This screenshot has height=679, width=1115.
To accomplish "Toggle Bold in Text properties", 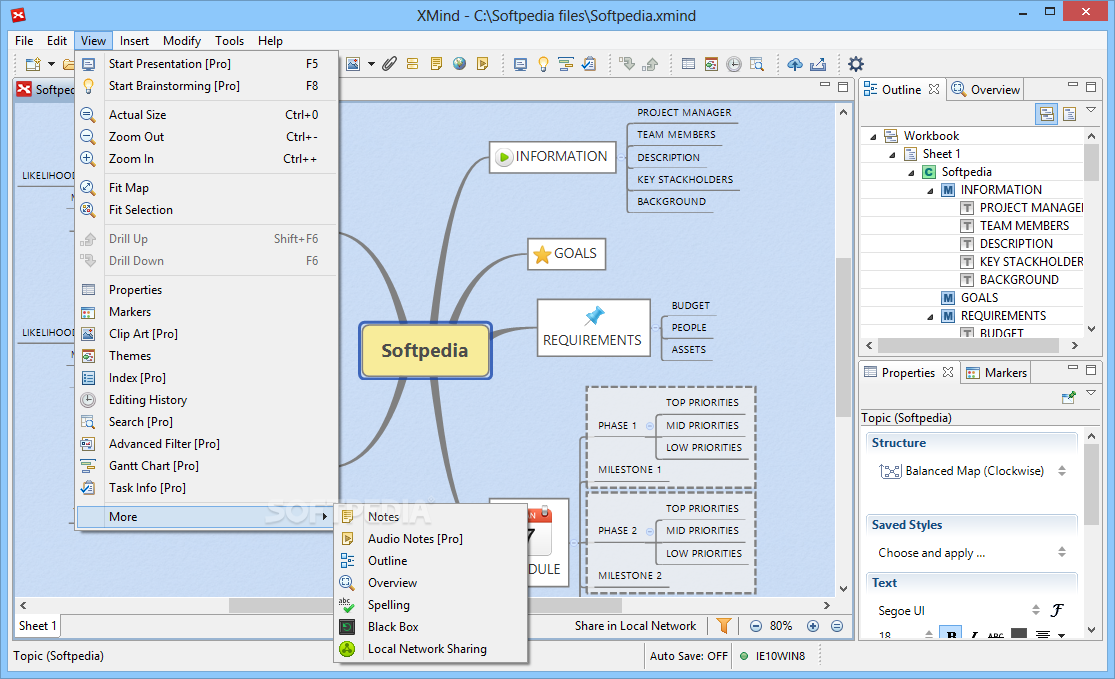I will tap(951, 634).
